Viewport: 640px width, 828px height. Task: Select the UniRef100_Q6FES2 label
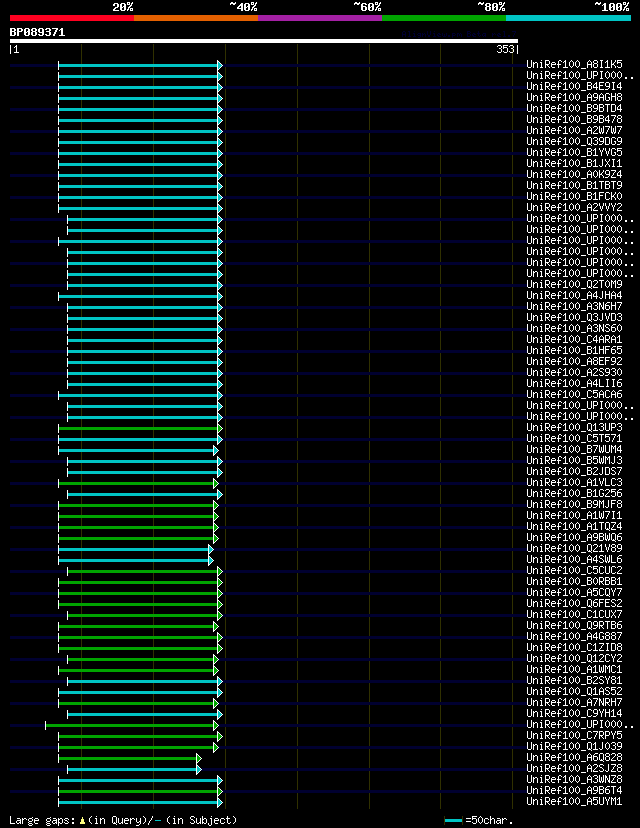pyautogui.click(x=574, y=604)
